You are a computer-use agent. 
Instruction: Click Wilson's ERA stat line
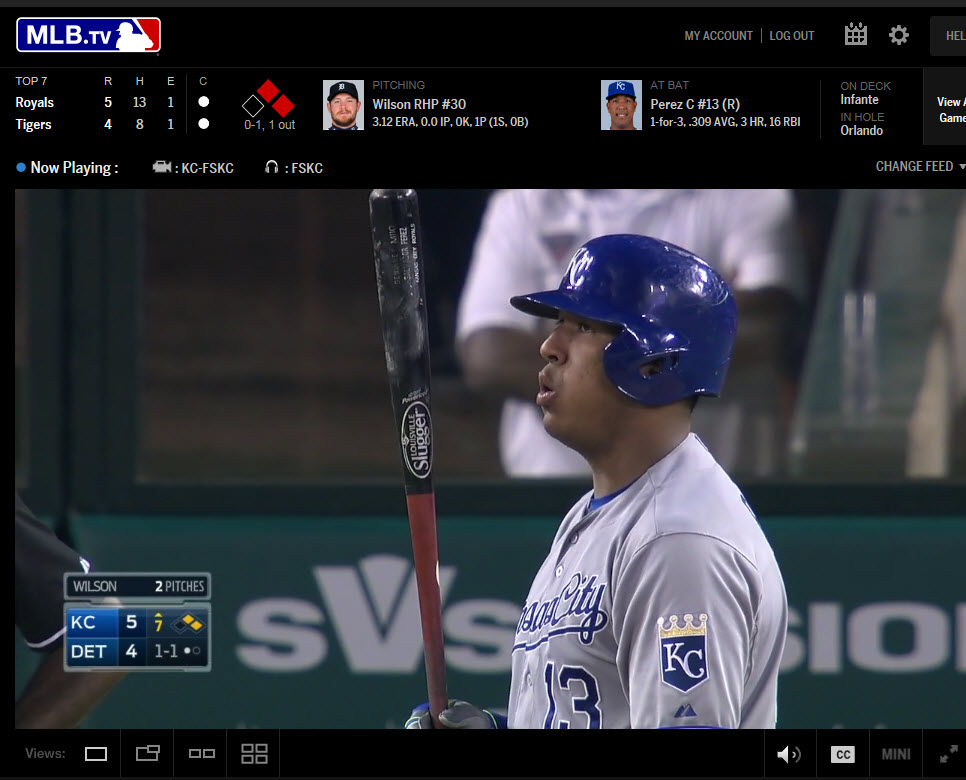(450, 122)
